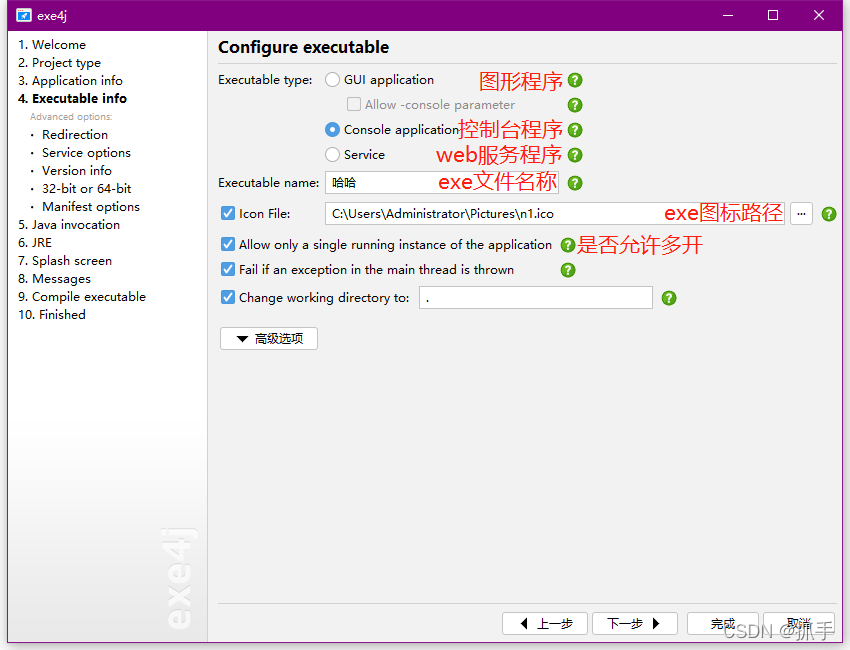This screenshot has height=650, width=850.
Task: Open Service options advanced section
Action: coord(86,153)
